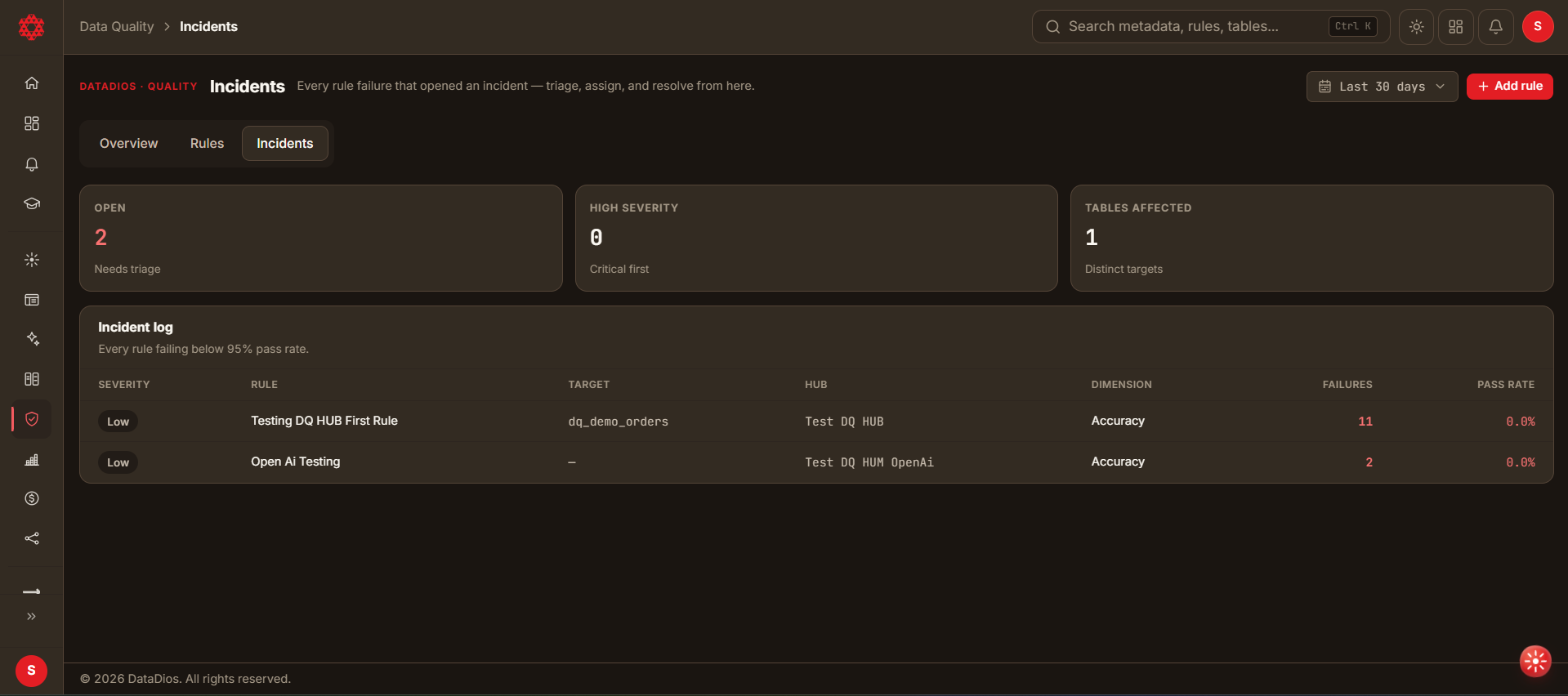Click the dq_demo_orders target cell
Screen dimensions: 1568x696
coord(619,422)
